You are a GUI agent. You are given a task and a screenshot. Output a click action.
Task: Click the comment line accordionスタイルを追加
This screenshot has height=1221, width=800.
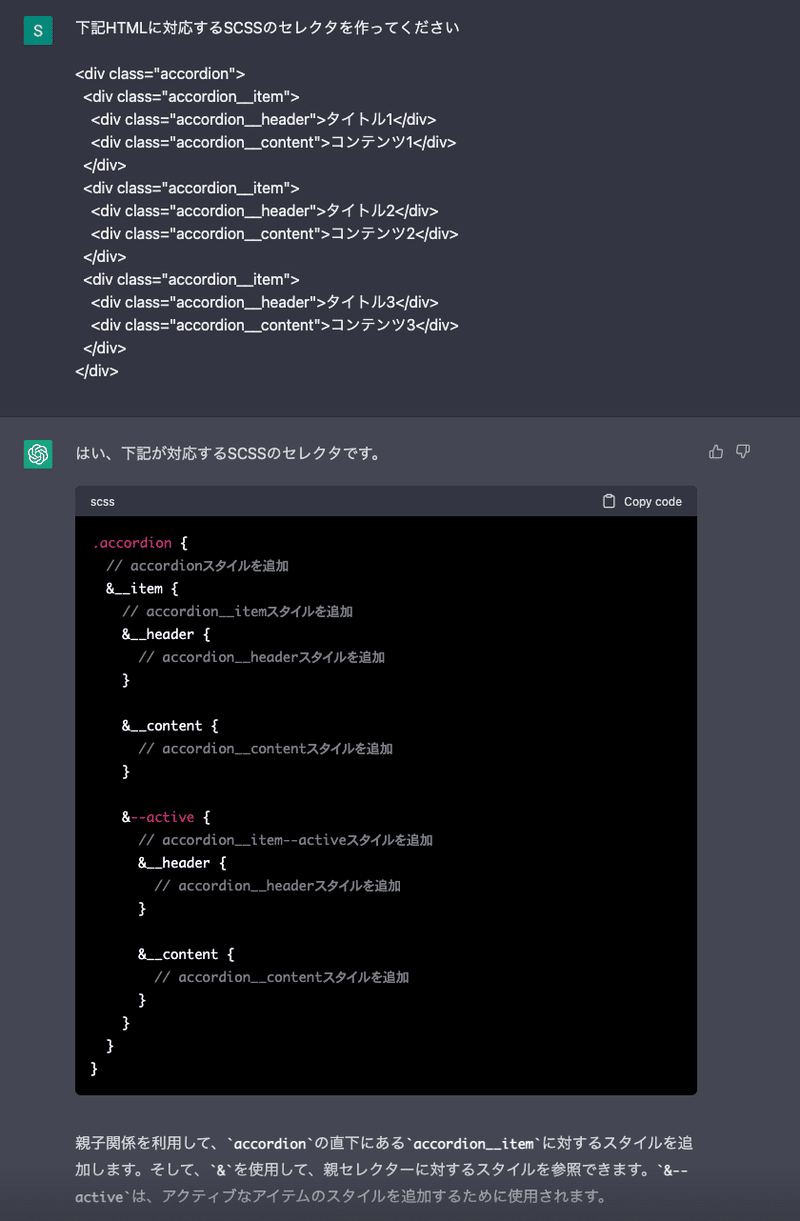click(x=197, y=565)
